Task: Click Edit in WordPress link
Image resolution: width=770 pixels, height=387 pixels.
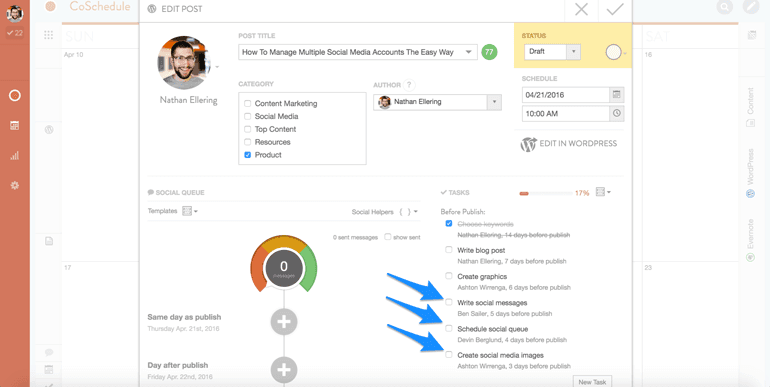Action: pyautogui.click(x=568, y=144)
